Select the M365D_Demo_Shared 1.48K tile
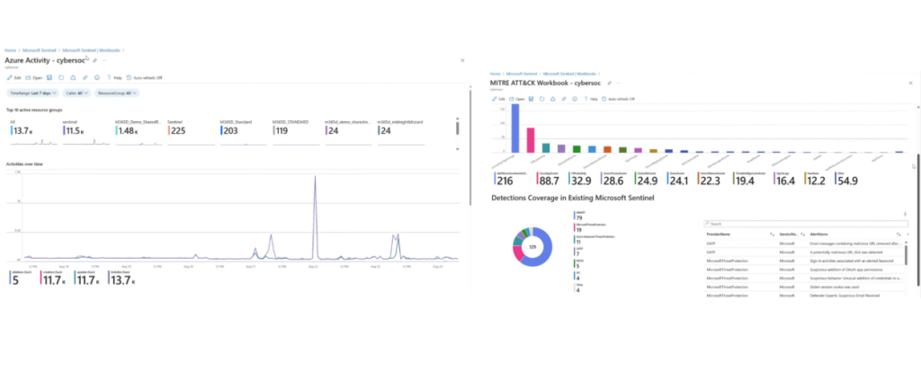The width and height of the screenshot is (921, 371). tap(138, 134)
